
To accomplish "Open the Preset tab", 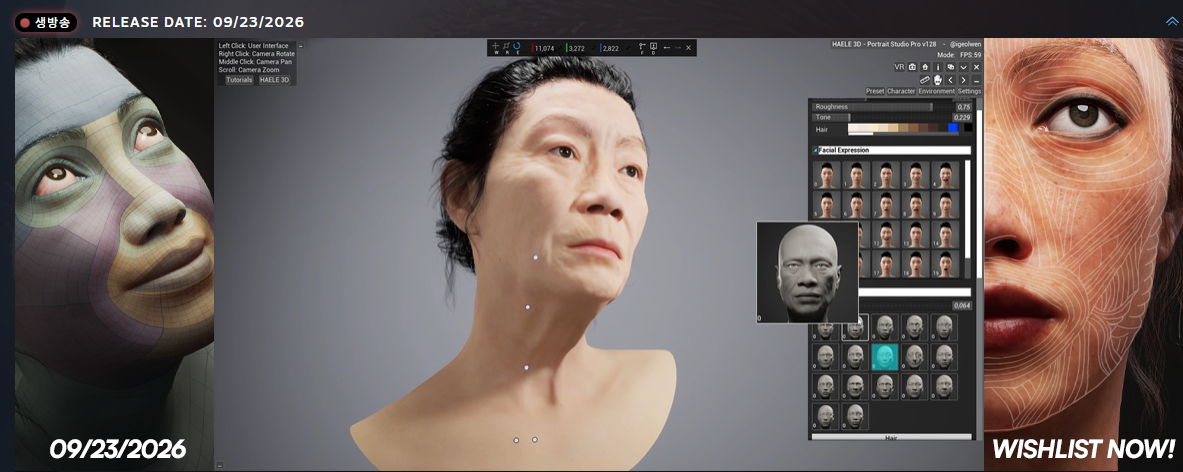I will 875,91.
